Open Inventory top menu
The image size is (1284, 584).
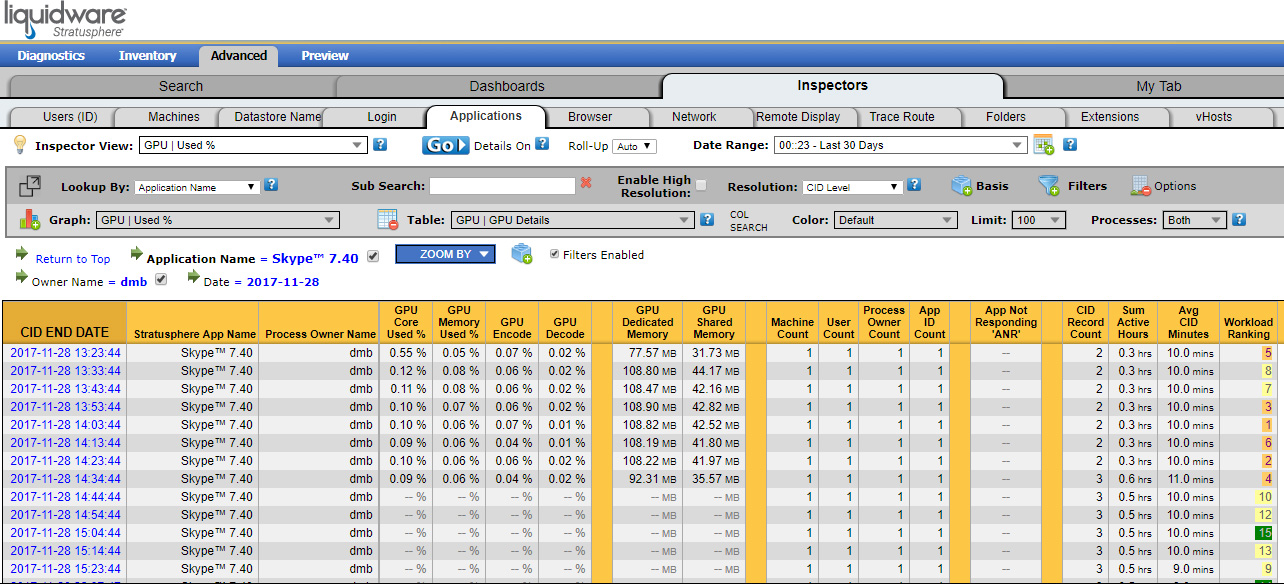coord(147,56)
